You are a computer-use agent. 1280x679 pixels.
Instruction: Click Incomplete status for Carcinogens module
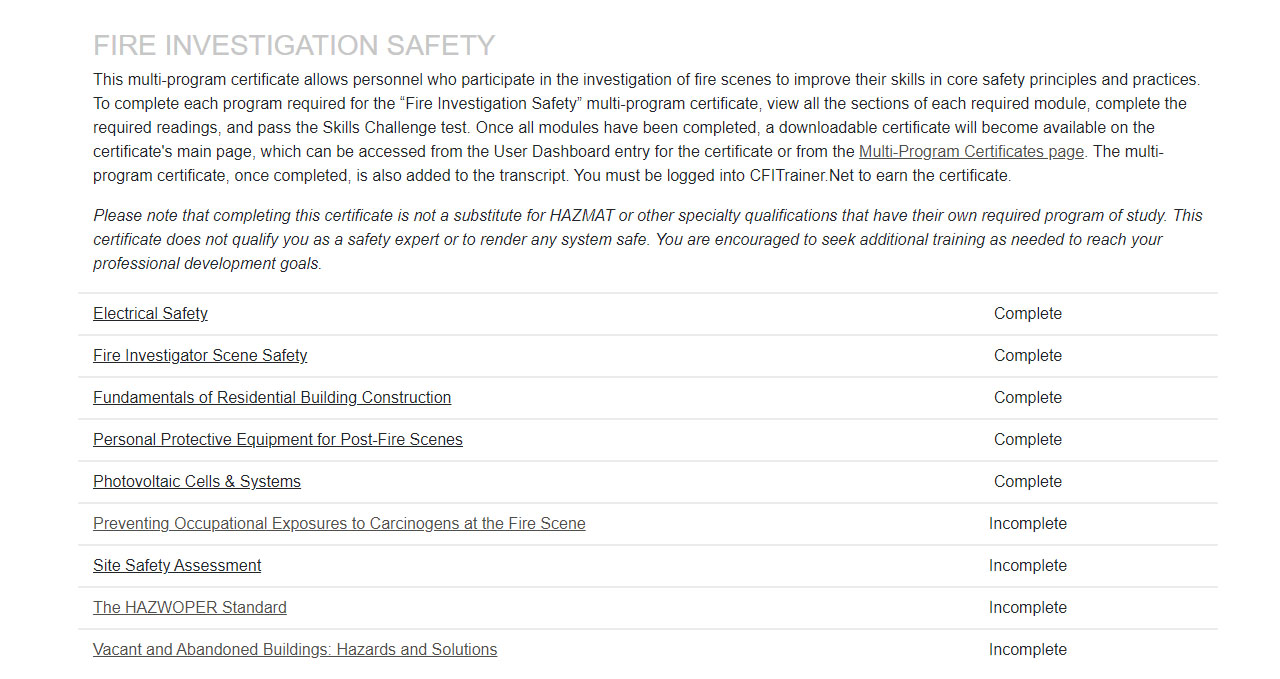1028,523
